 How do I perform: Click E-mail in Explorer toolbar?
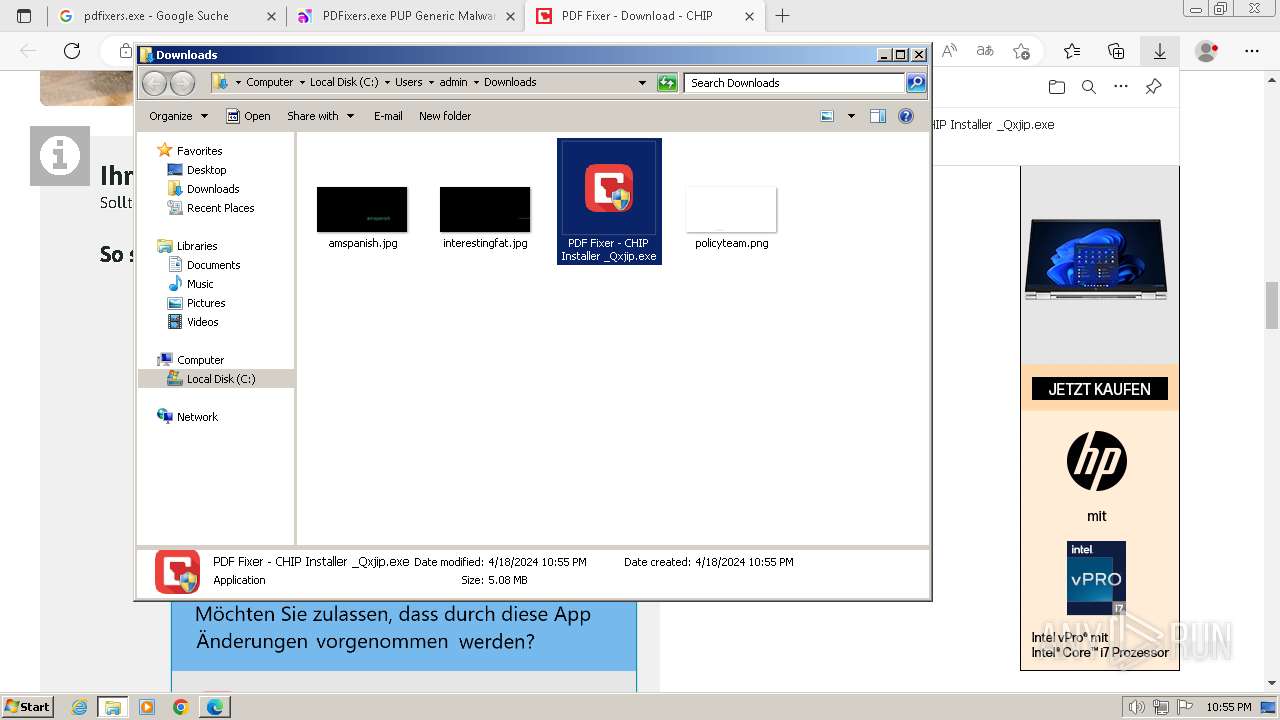[388, 116]
